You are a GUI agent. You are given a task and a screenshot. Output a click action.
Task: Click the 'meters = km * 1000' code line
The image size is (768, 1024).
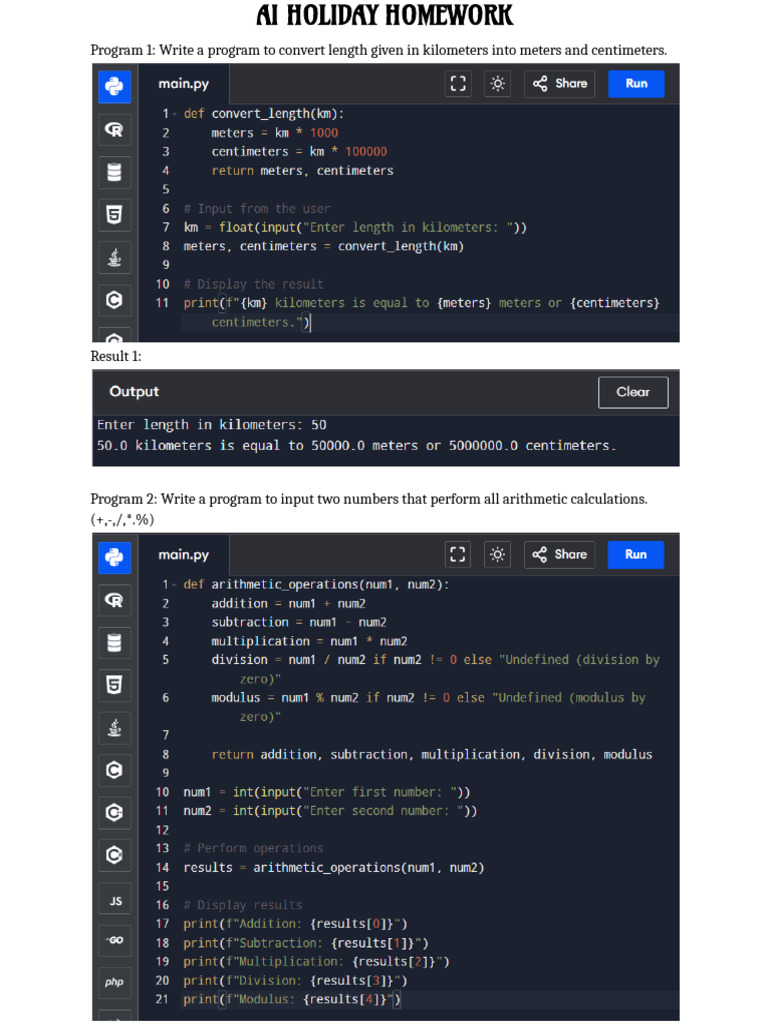274,133
